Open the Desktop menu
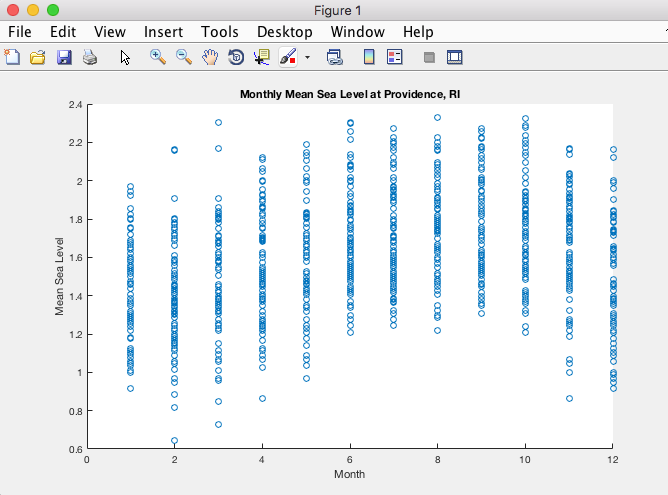668x495 pixels. point(284,32)
